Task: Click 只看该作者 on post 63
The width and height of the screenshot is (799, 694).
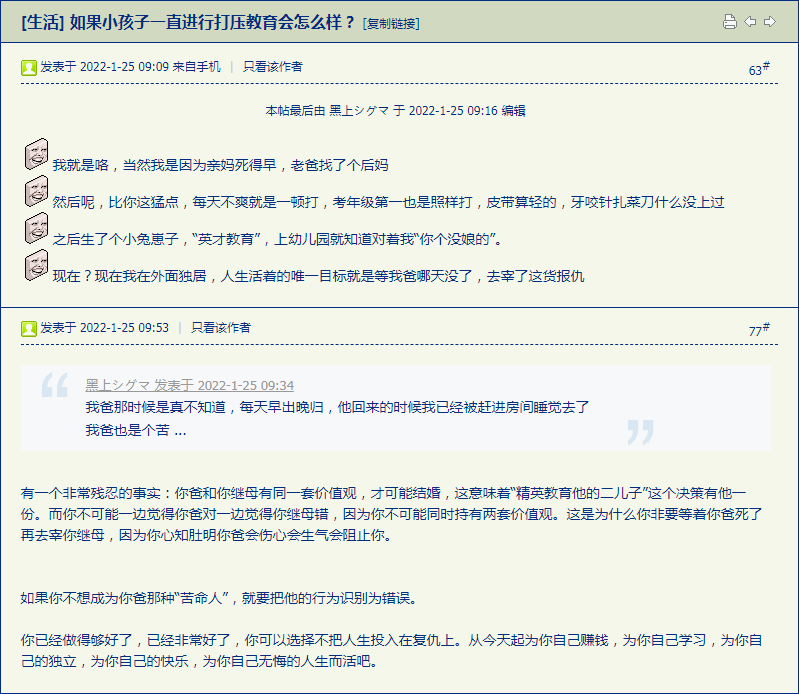Action: coord(273,67)
